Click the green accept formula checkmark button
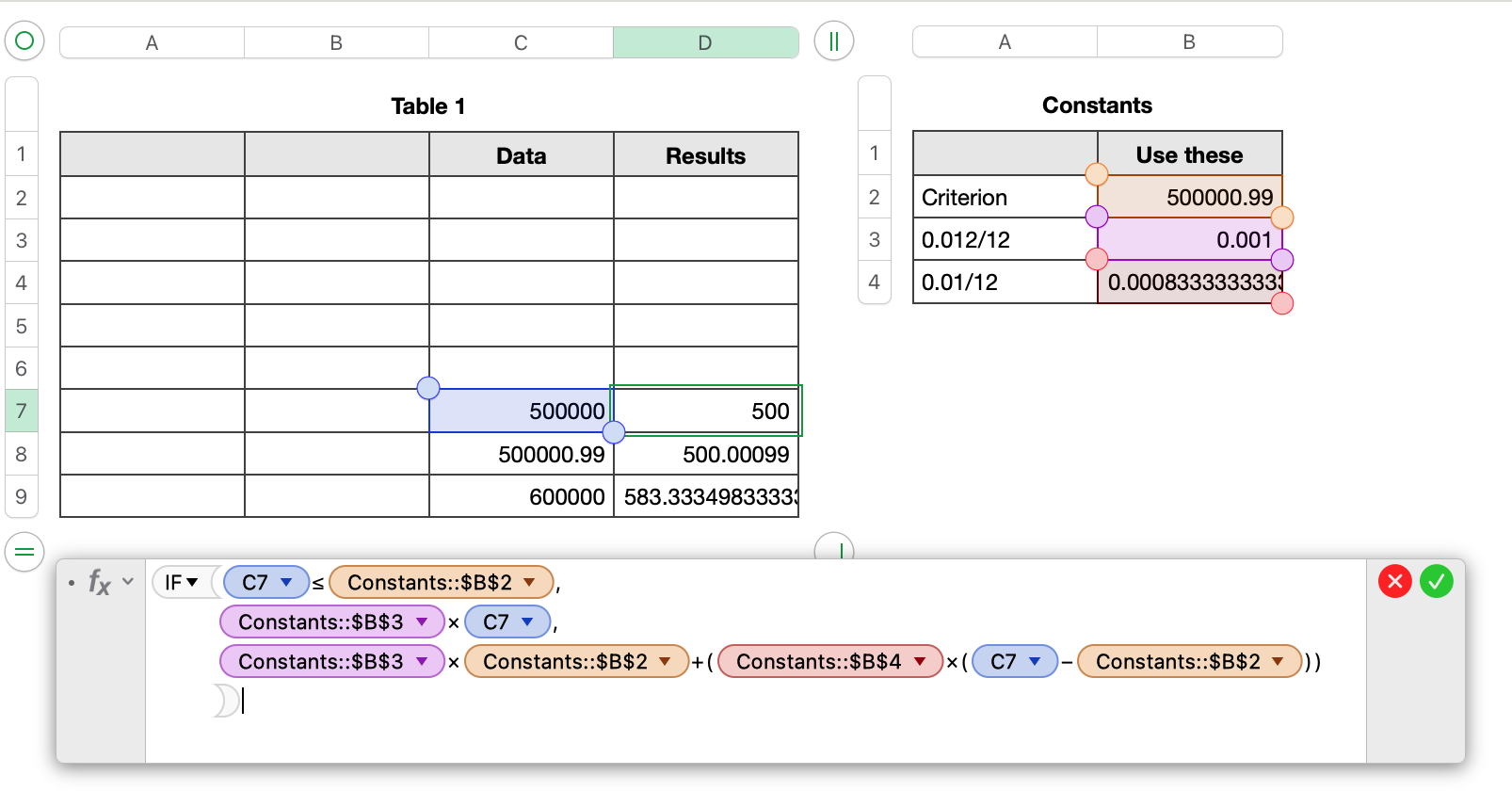1512x791 pixels. click(x=1436, y=582)
